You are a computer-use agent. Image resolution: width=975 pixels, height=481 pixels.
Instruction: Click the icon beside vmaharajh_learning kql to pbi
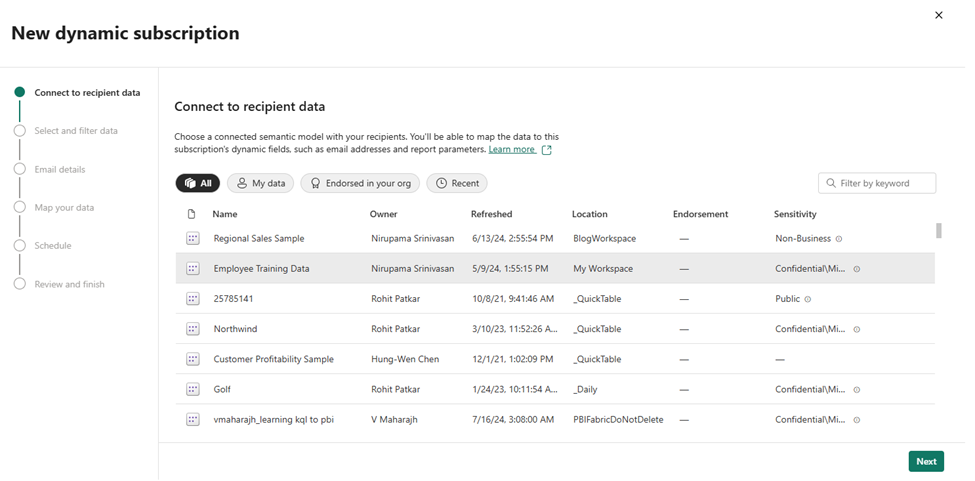click(x=193, y=419)
